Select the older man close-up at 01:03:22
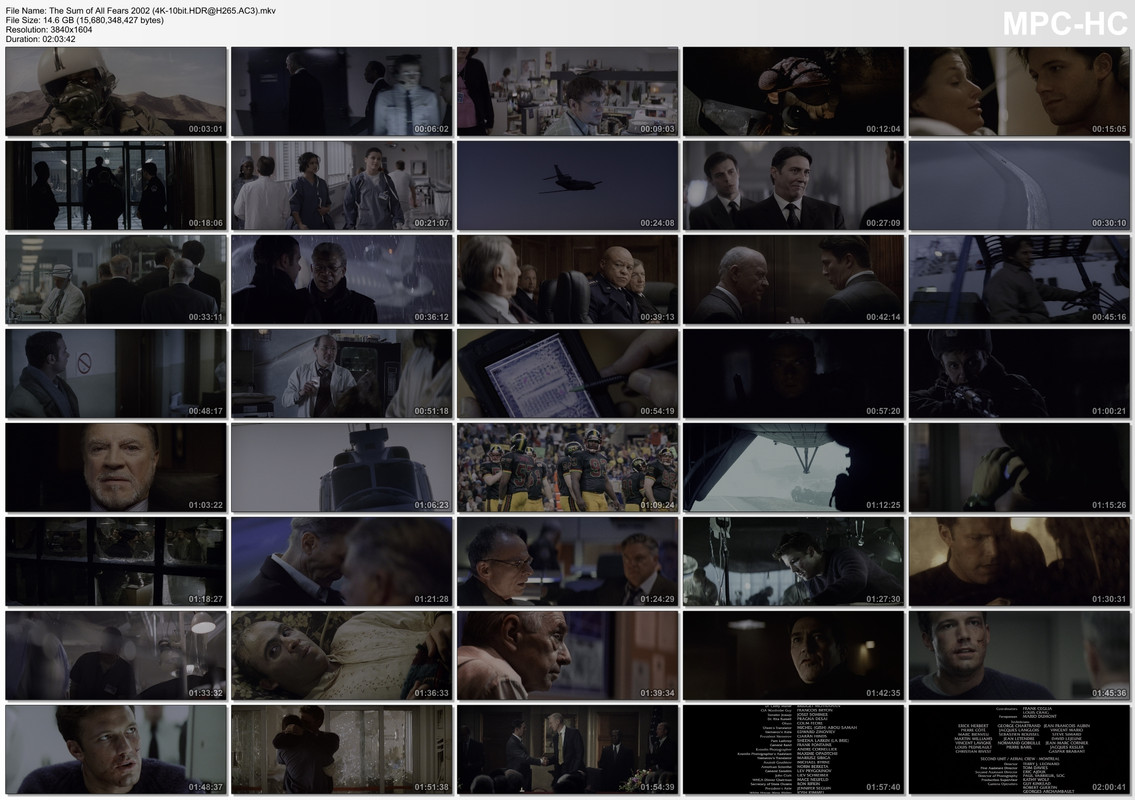 (116, 468)
